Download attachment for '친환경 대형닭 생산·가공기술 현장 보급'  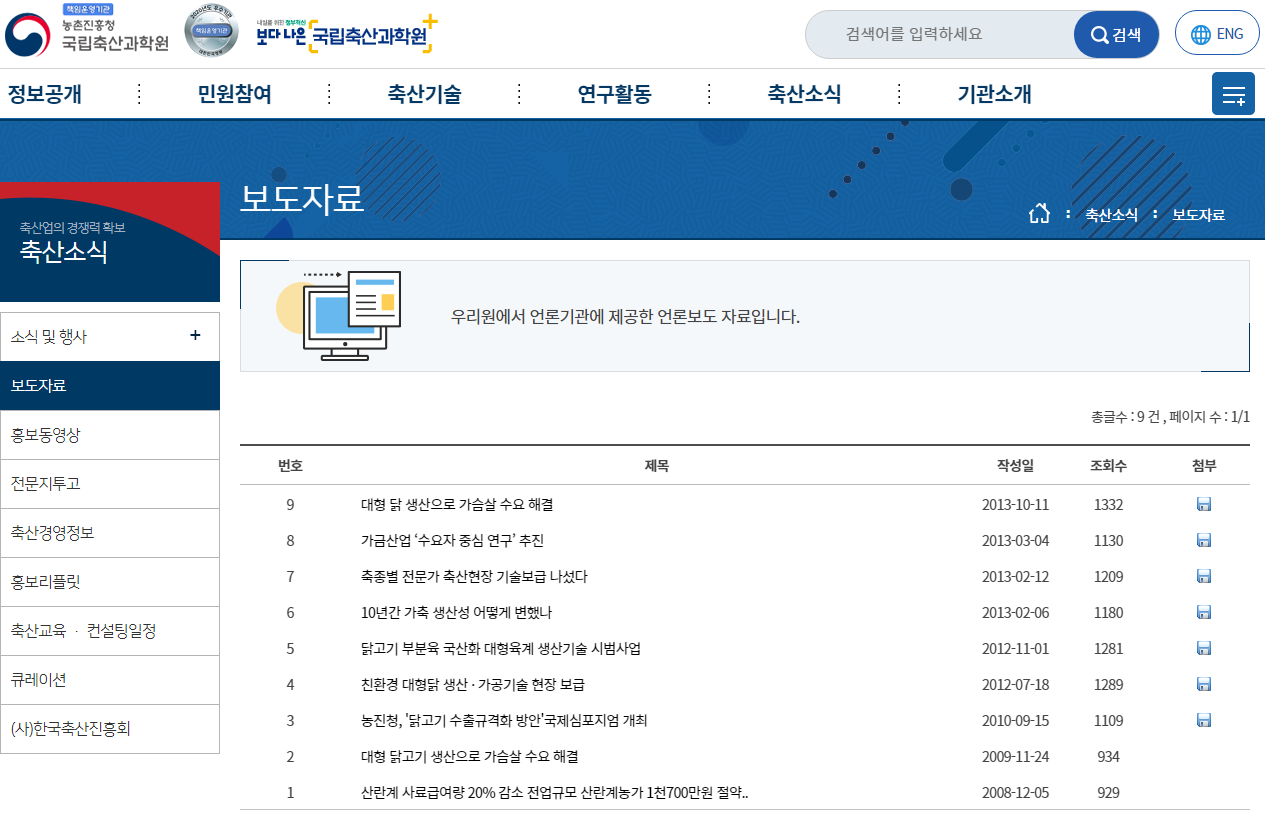[x=1203, y=684]
